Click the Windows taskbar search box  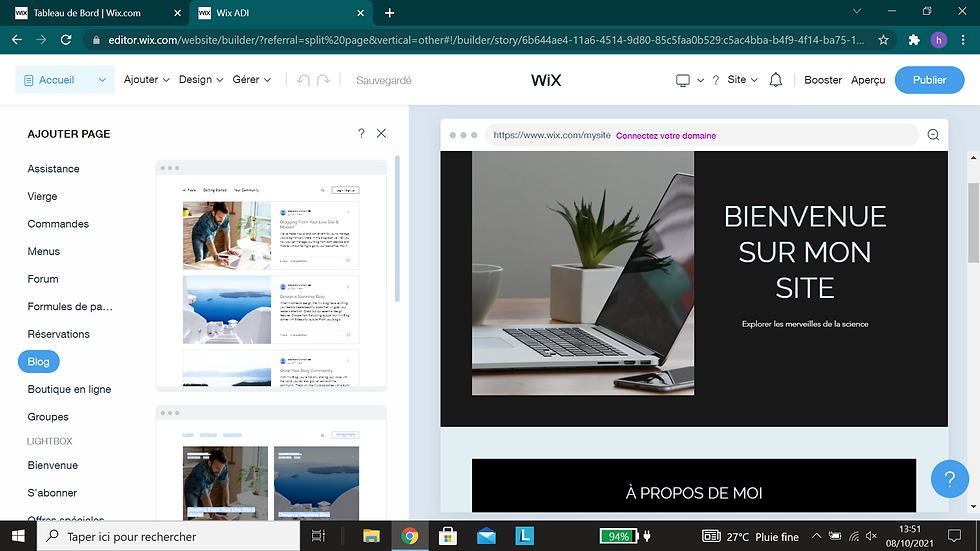[169, 536]
